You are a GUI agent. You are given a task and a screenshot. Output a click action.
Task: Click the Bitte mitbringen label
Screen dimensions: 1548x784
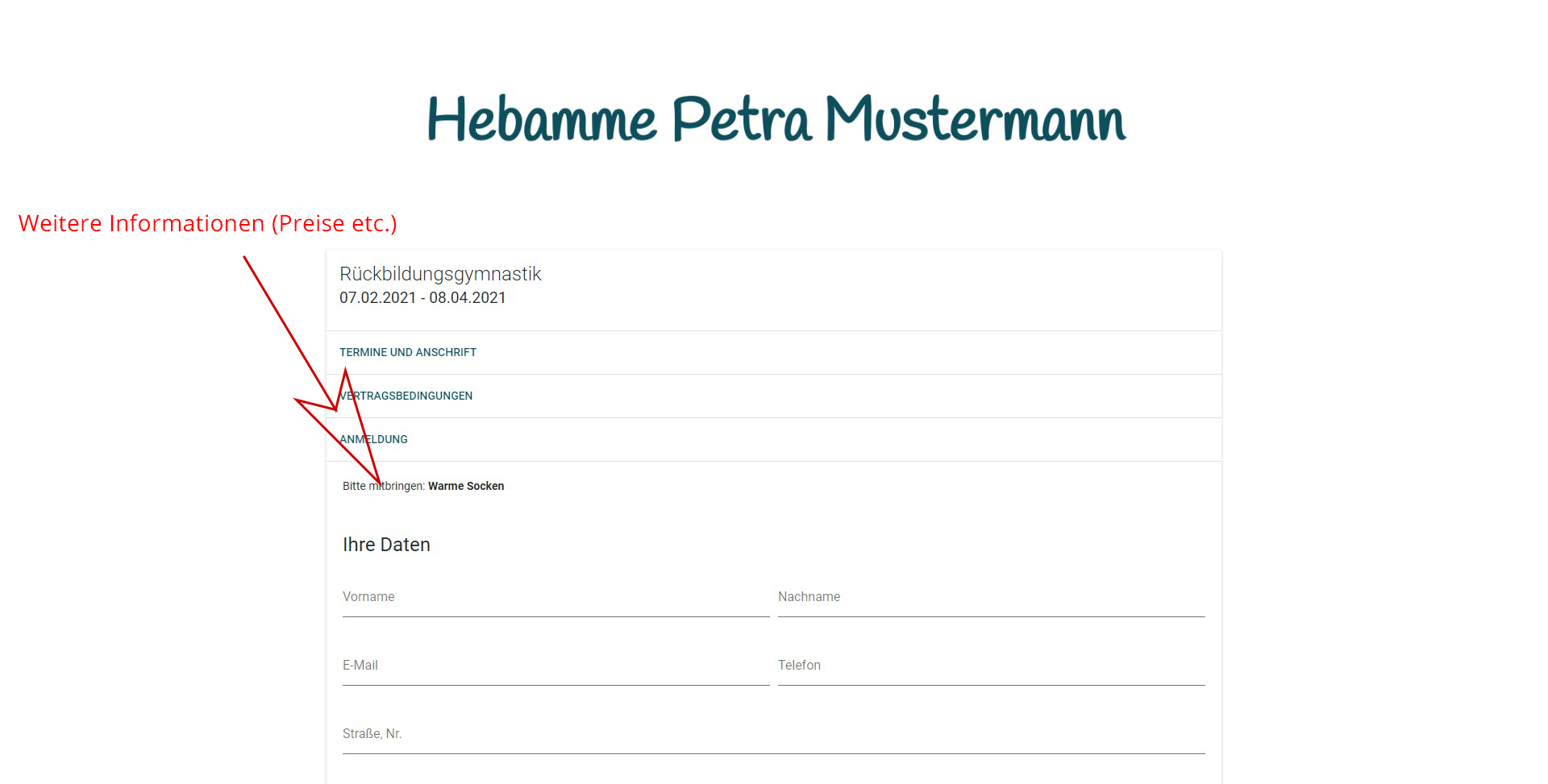point(384,486)
